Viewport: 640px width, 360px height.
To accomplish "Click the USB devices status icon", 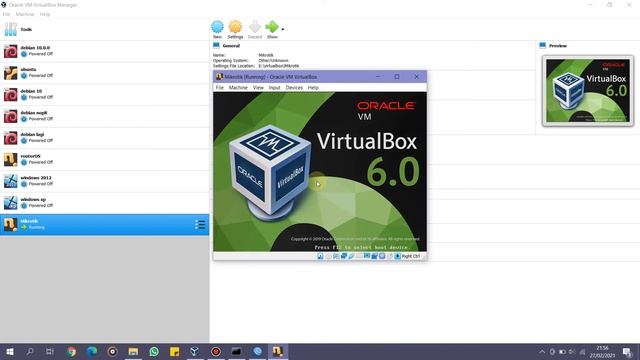I will click(x=351, y=256).
